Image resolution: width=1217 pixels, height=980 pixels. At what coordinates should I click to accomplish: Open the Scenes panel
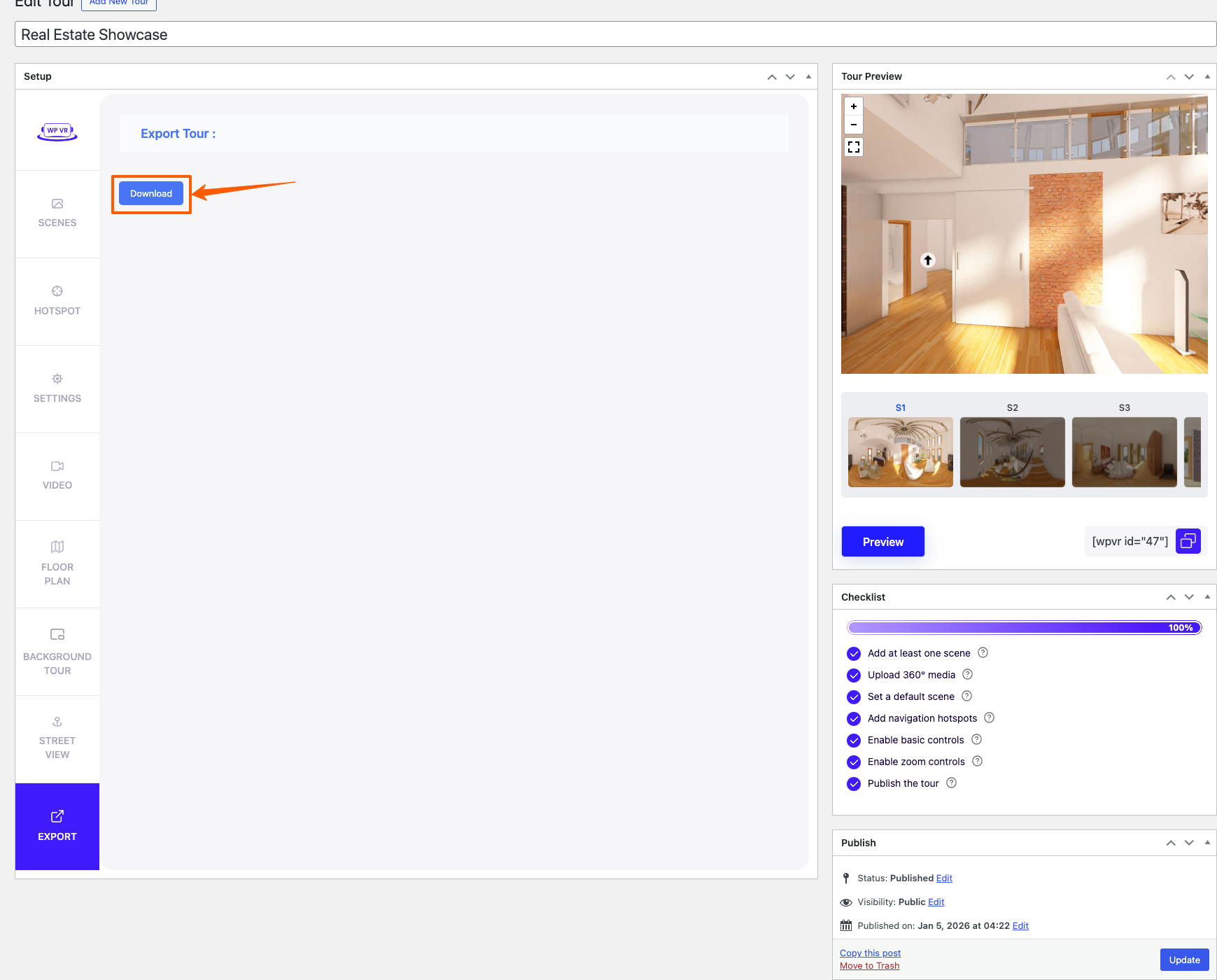pyautogui.click(x=57, y=213)
